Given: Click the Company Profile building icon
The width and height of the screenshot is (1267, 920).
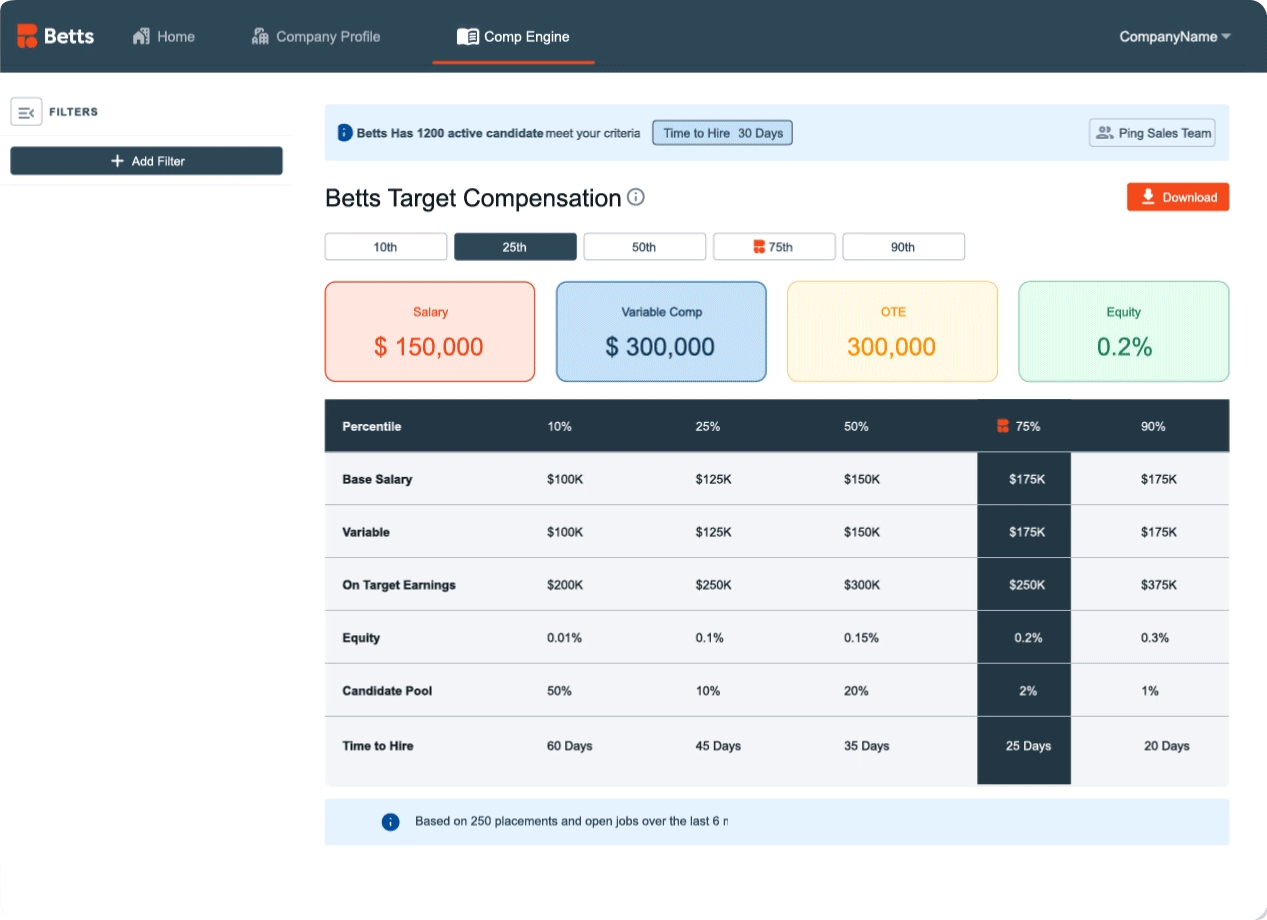Looking at the screenshot, I should (261, 37).
